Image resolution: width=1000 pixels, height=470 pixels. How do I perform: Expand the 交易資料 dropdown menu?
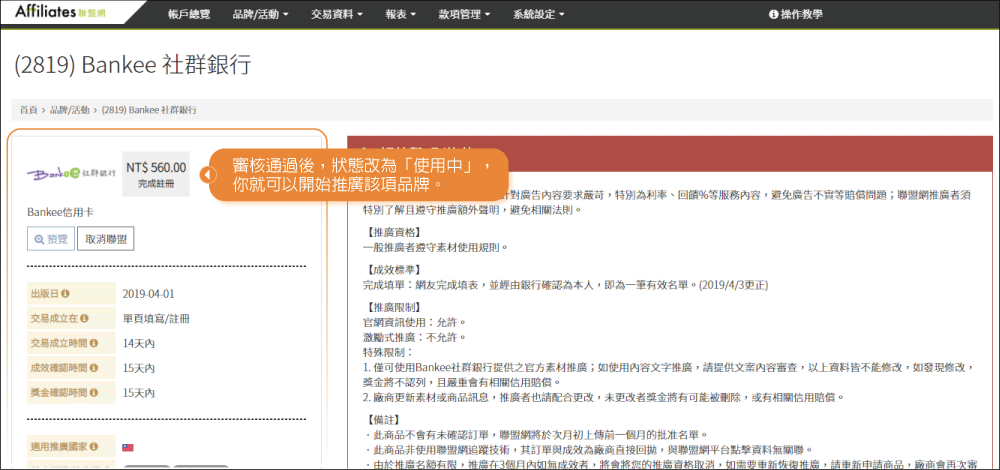[x=337, y=13]
